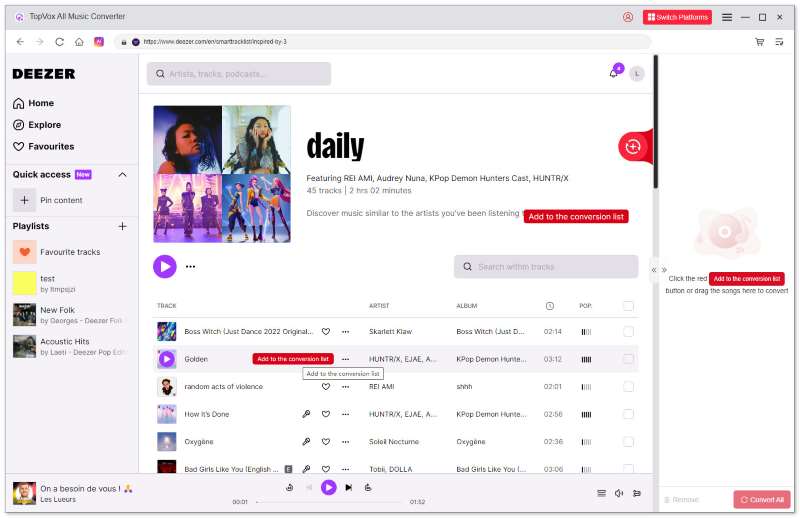The width and height of the screenshot is (800, 518).
Task: Click the Artists, tracks, podcasts search field
Action: [239, 74]
